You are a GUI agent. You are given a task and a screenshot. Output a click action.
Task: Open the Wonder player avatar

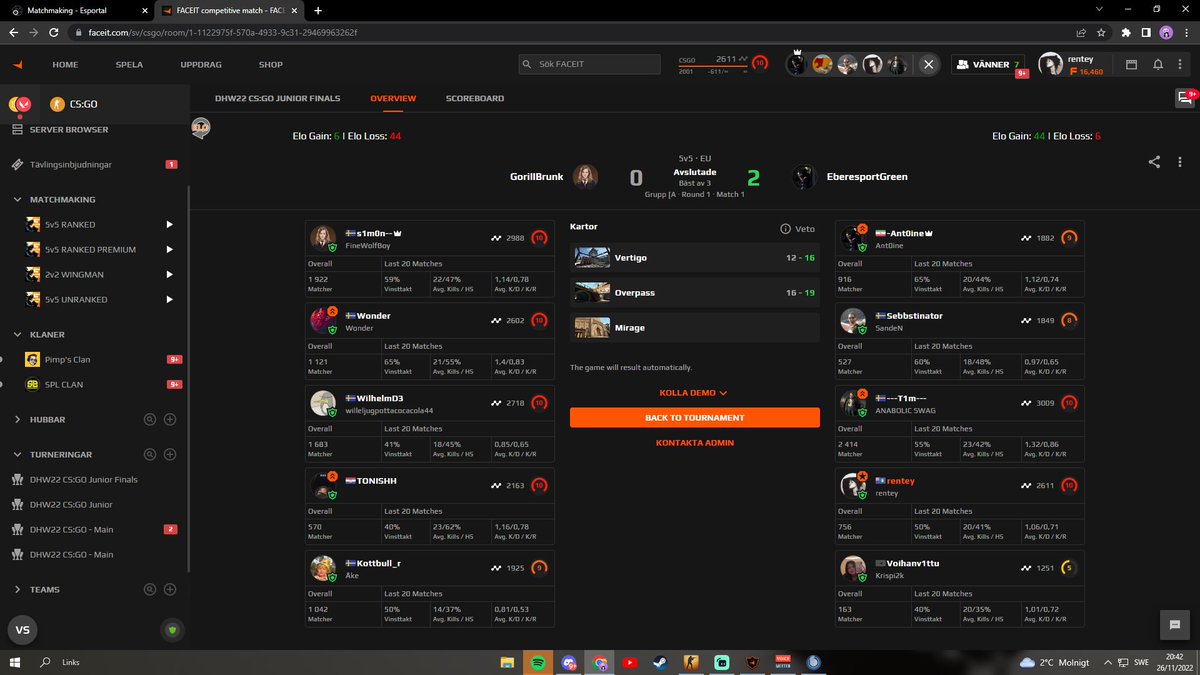pyautogui.click(x=323, y=320)
